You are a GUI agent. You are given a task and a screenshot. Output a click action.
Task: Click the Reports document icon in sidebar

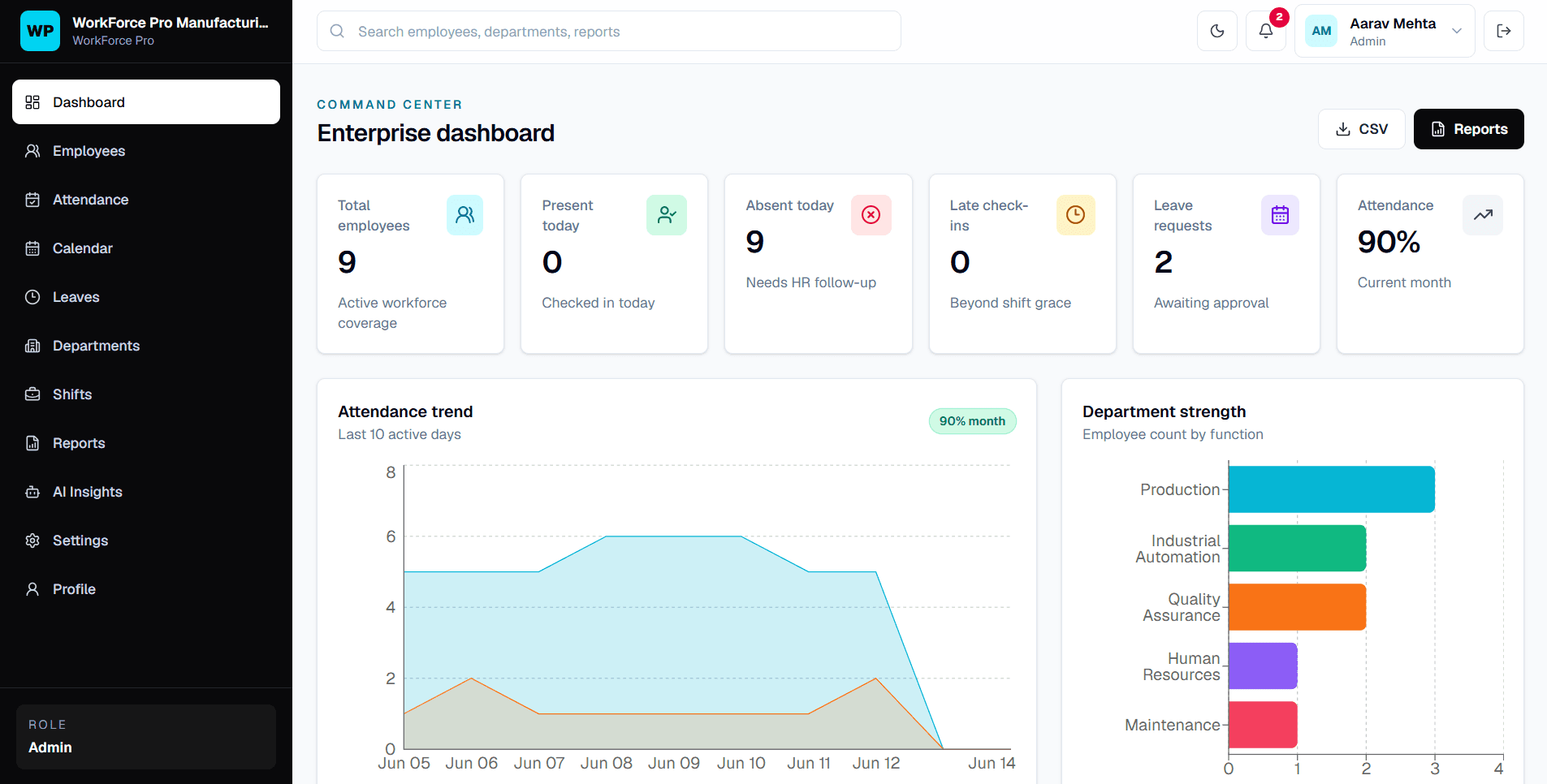(32, 443)
